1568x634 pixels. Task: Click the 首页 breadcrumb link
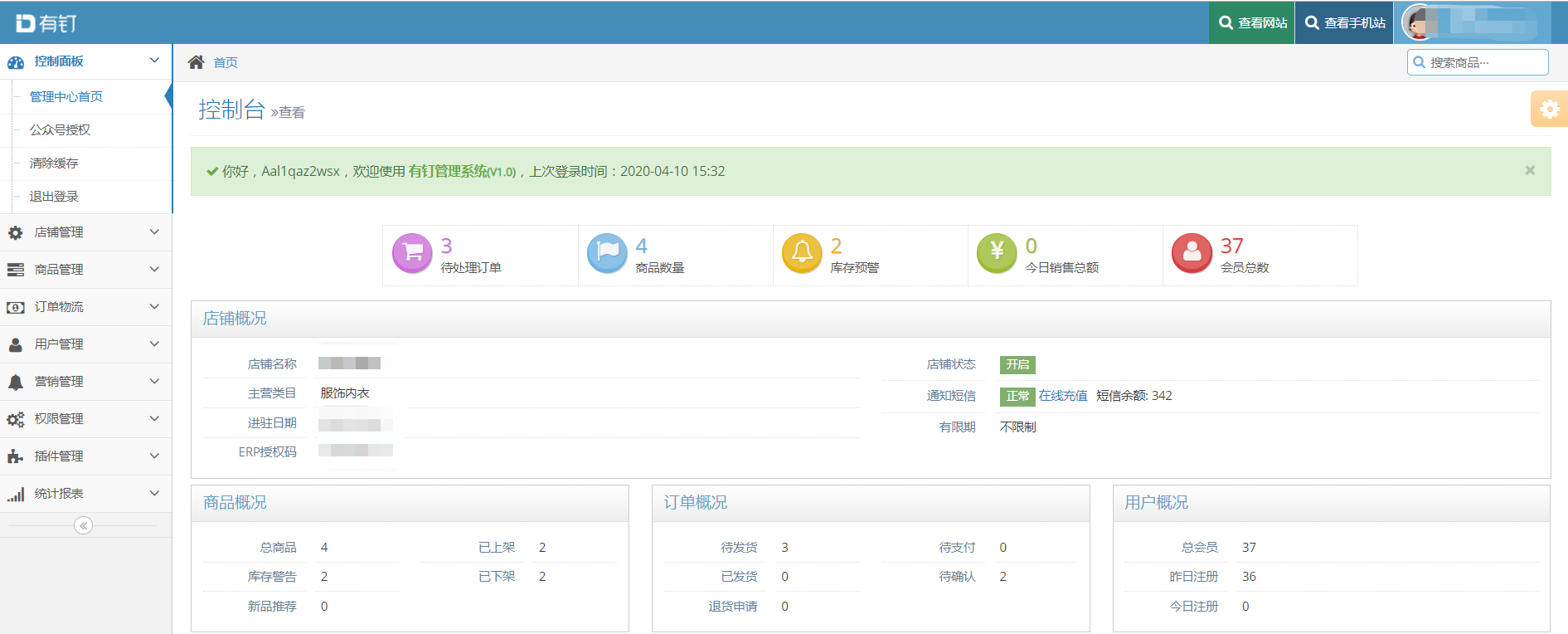226,62
